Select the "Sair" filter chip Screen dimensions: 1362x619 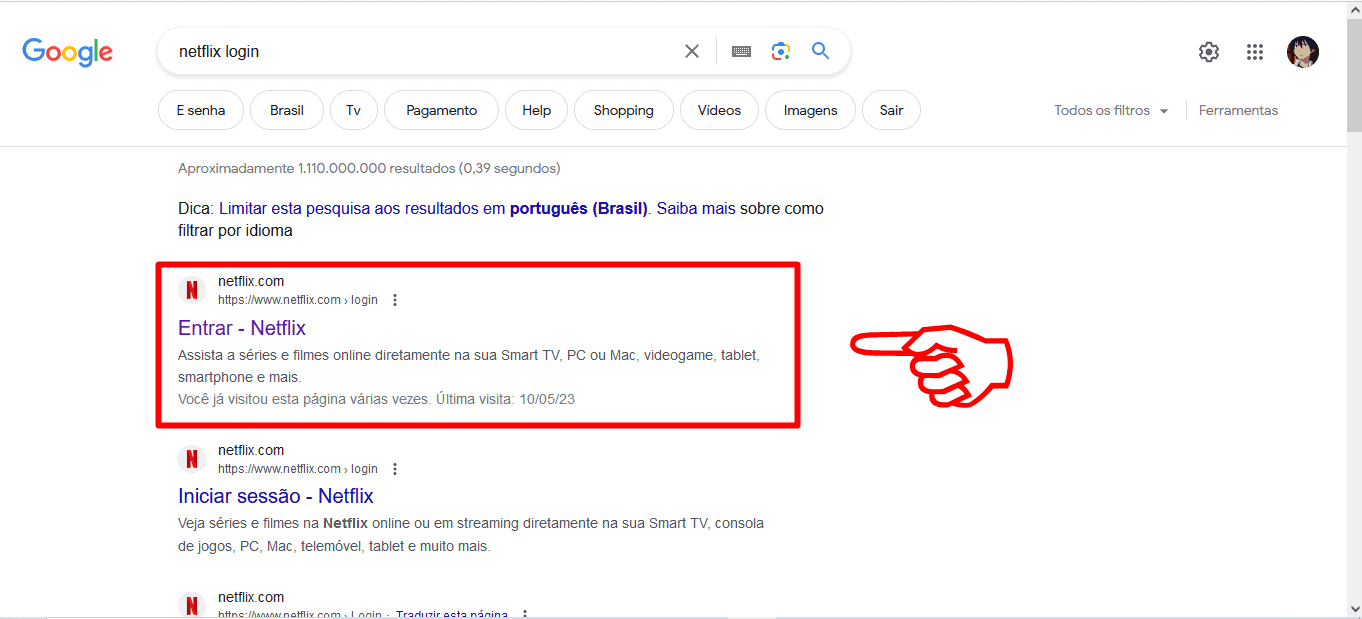tap(891, 110)
